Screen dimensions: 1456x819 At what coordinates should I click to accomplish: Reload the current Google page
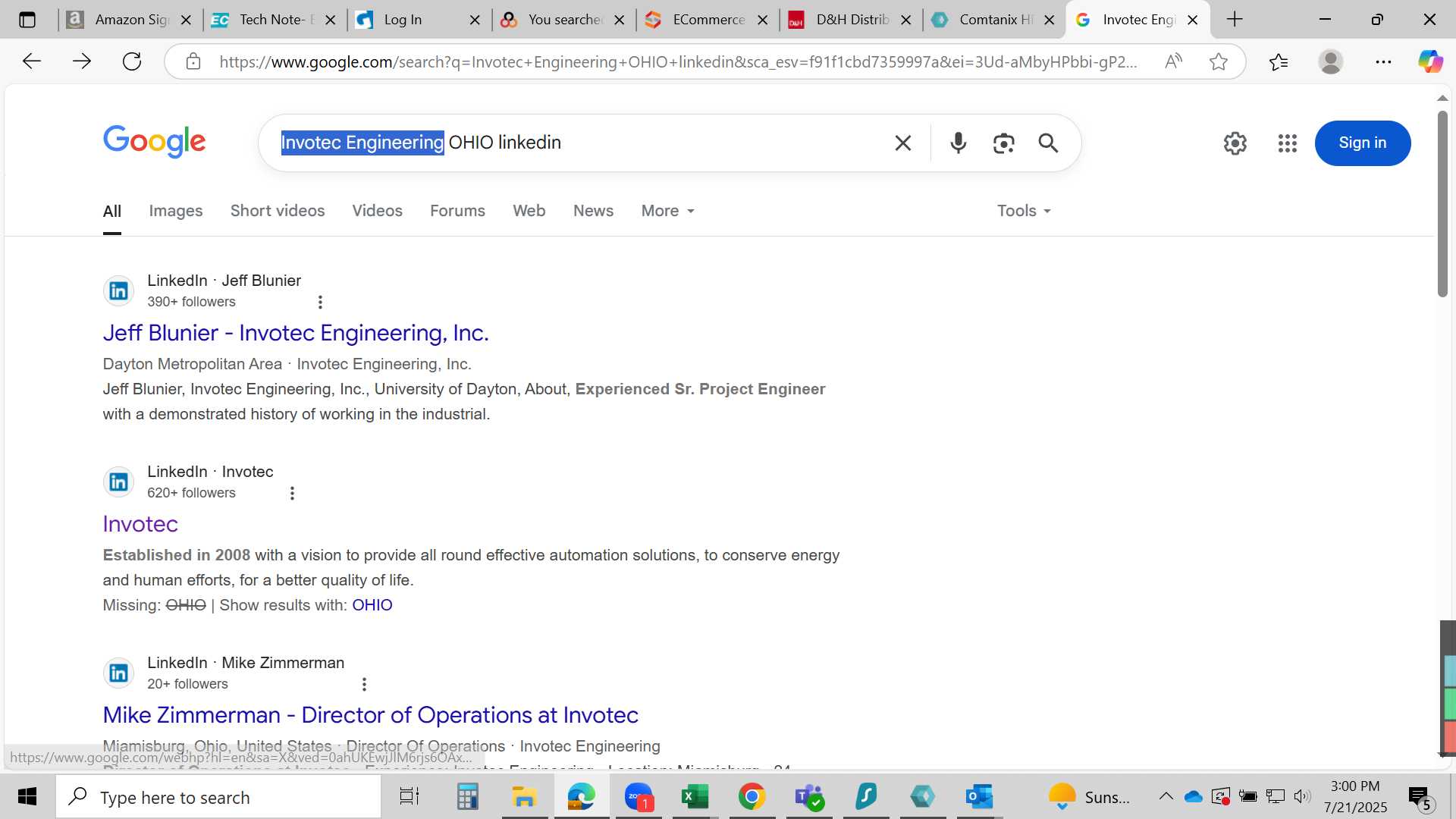click(x=132, y=61)
